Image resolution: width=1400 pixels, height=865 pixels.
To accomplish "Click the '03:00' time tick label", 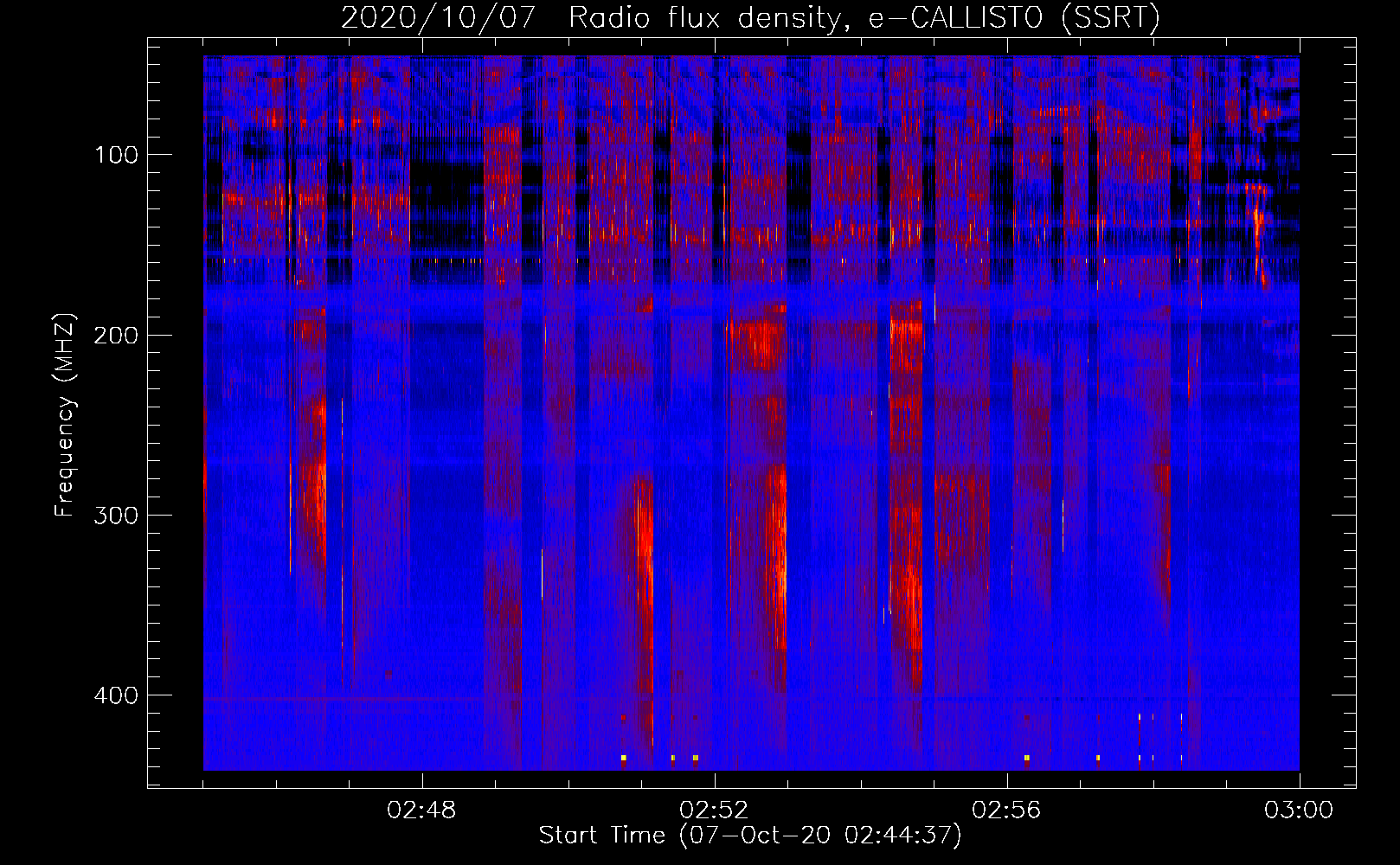I will (x=1300, y=811).
